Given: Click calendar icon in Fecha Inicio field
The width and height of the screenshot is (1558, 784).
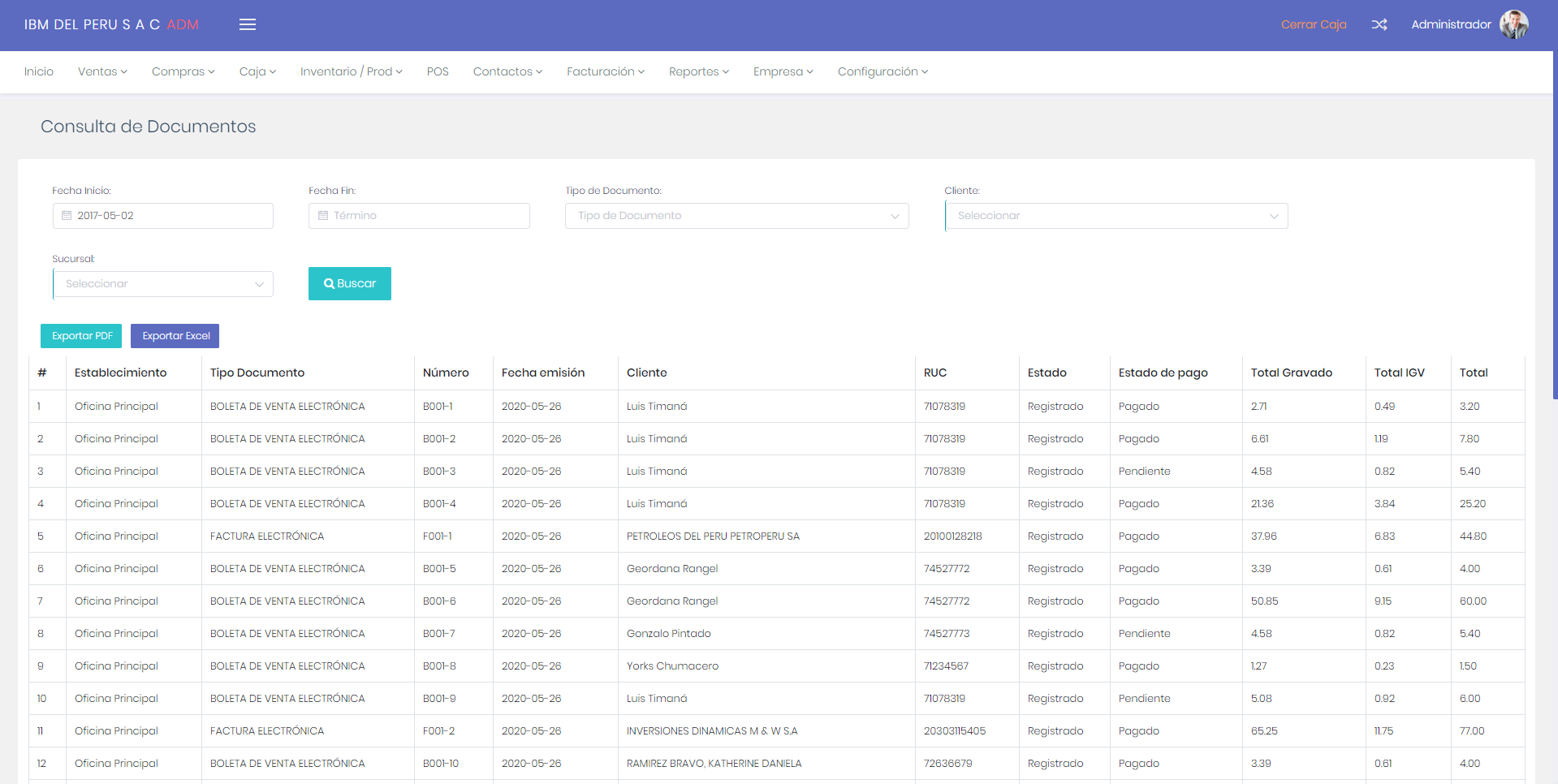Looking at the screenshot, I should pos(67,216).
